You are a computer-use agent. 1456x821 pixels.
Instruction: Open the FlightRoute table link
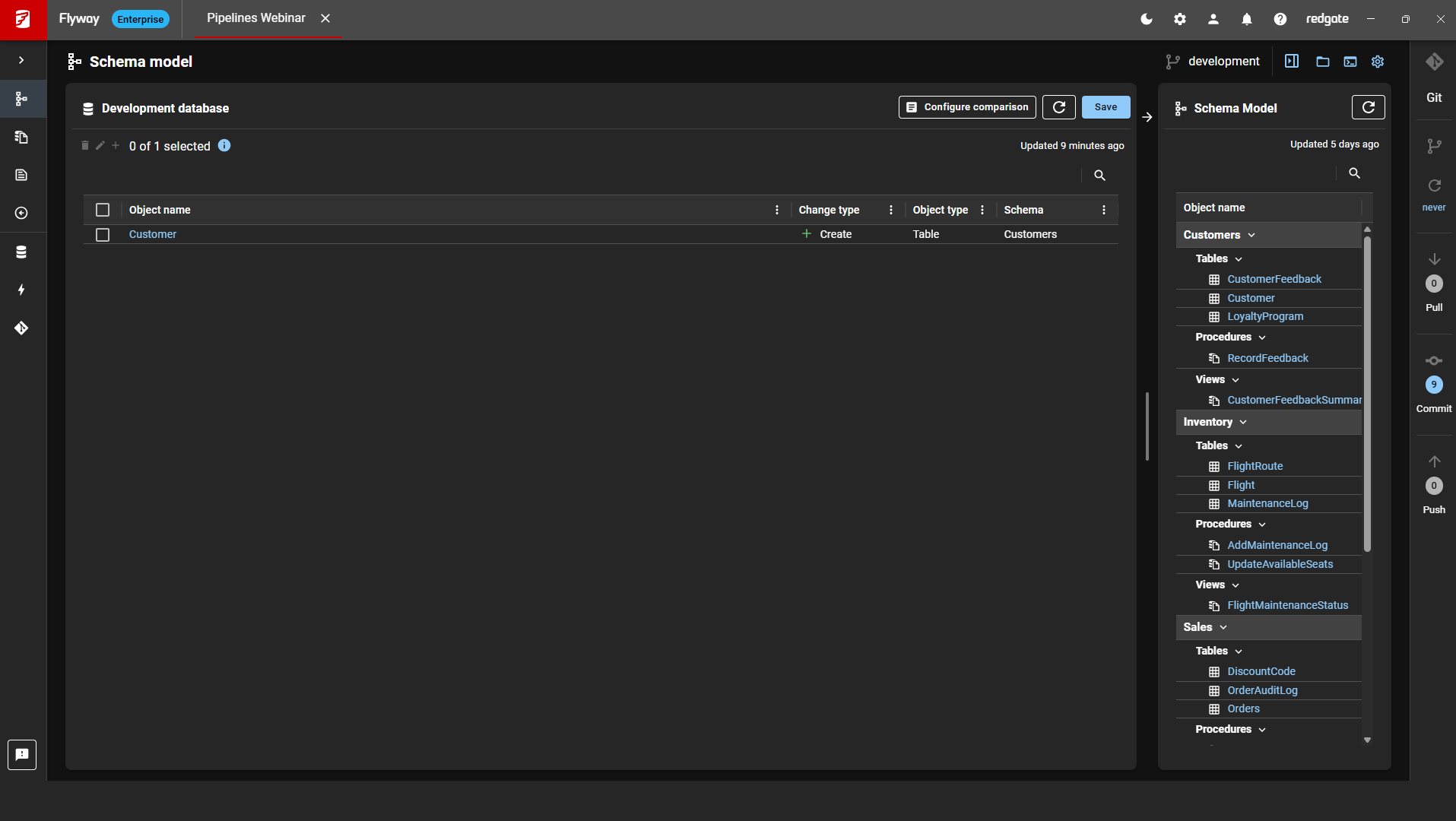(1255, 466)
